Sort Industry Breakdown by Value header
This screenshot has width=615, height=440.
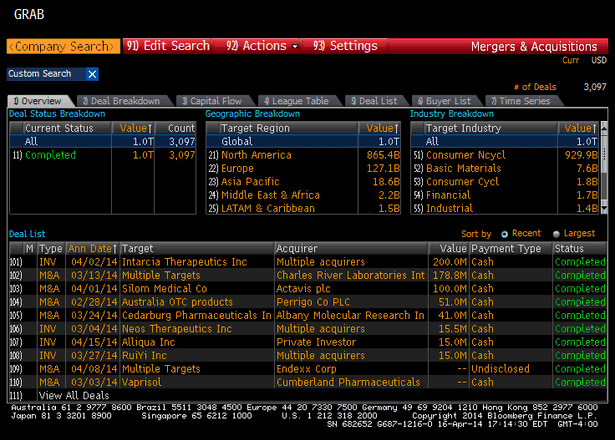[x=578, y=128]
